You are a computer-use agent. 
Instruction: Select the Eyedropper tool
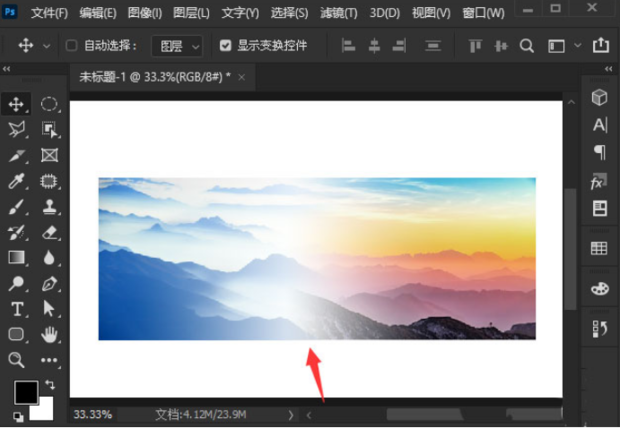point(16,181)
